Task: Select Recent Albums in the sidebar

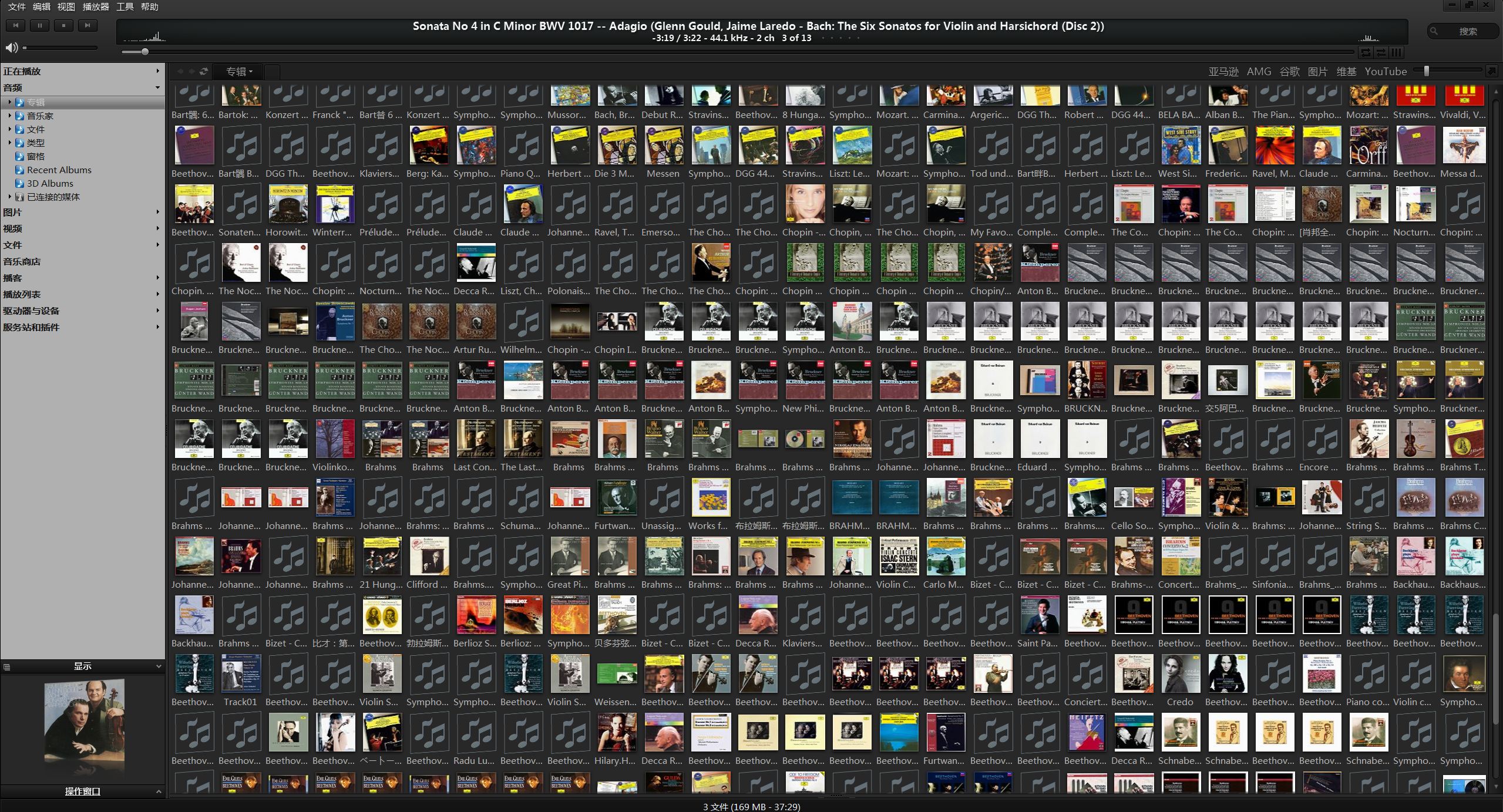Action: click(x=59, y=170)
